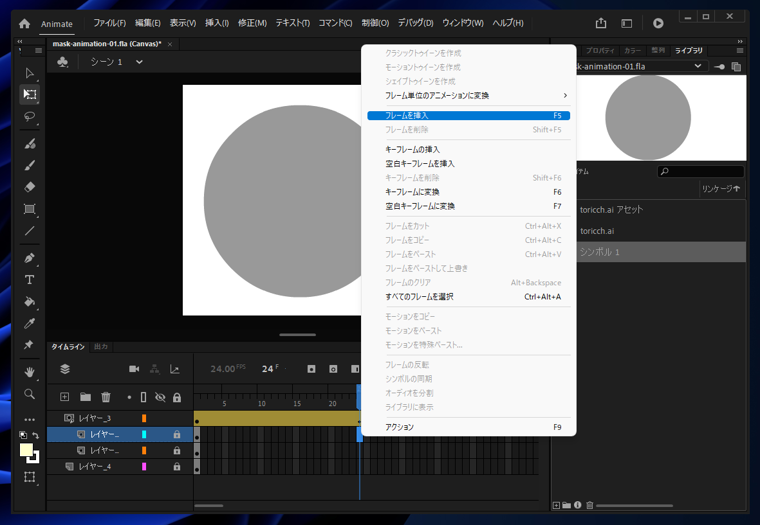Select the Zoom magnifier tool
The width and height of the screenshot is (760, 525).
[29, 395]
